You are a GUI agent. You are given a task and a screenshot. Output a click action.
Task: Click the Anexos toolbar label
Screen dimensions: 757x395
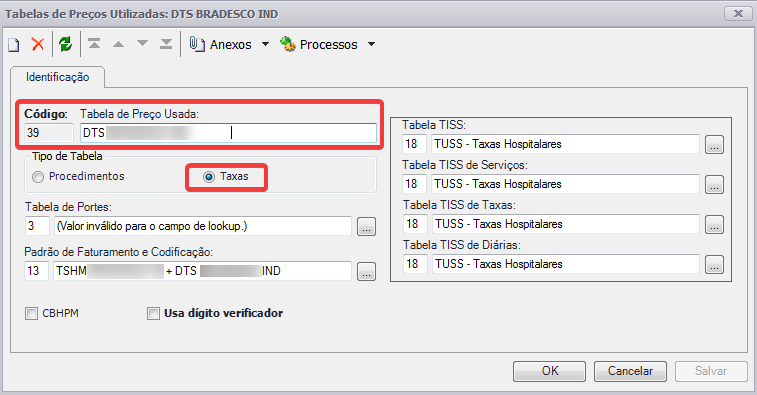pos(231,45)
